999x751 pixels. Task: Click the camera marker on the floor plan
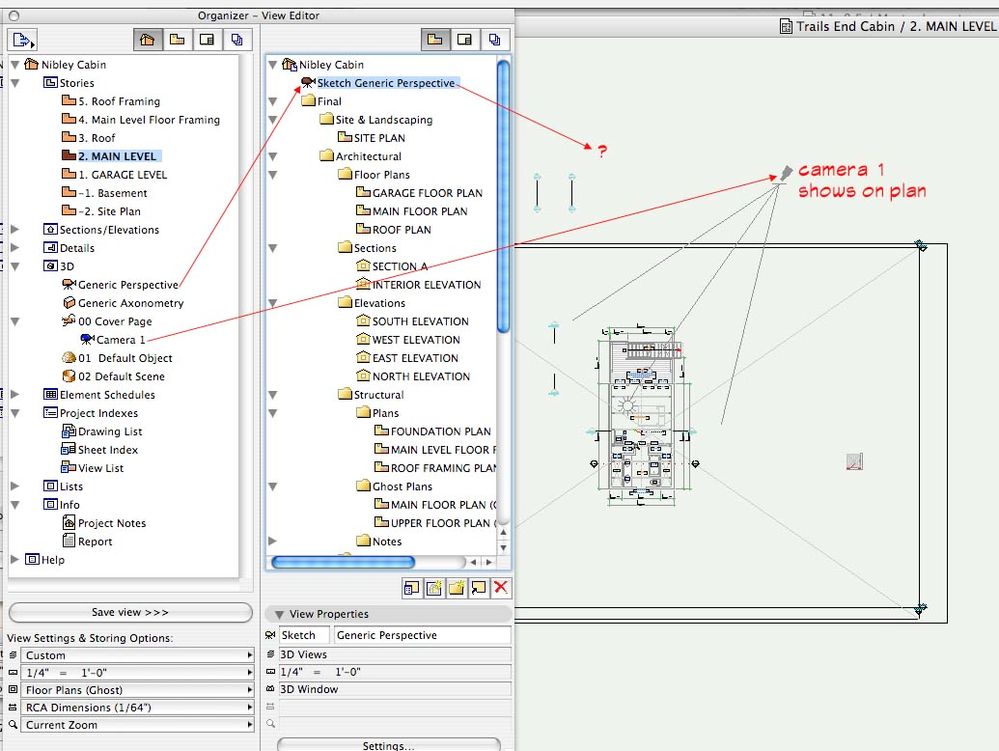click(x=786, y=174)
